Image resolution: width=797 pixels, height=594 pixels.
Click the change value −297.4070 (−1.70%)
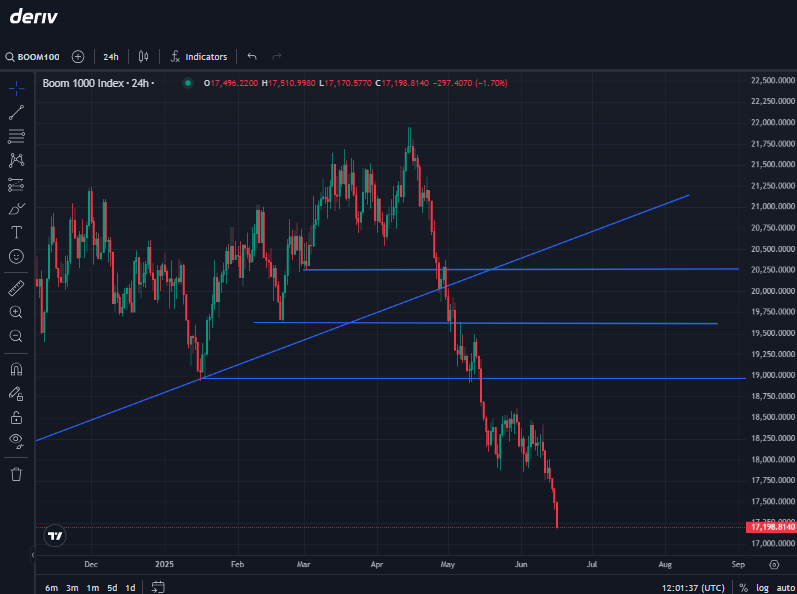pos(470,83)
